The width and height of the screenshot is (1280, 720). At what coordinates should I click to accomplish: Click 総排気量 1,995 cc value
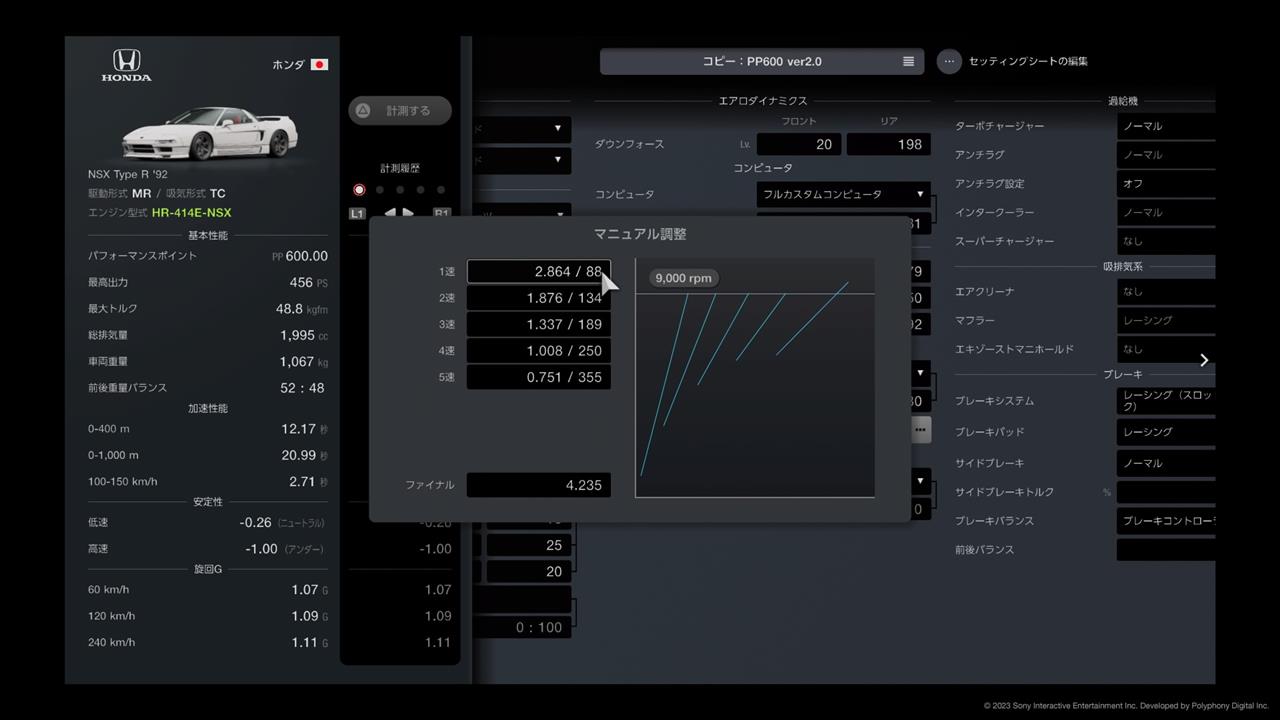(303, 336)
